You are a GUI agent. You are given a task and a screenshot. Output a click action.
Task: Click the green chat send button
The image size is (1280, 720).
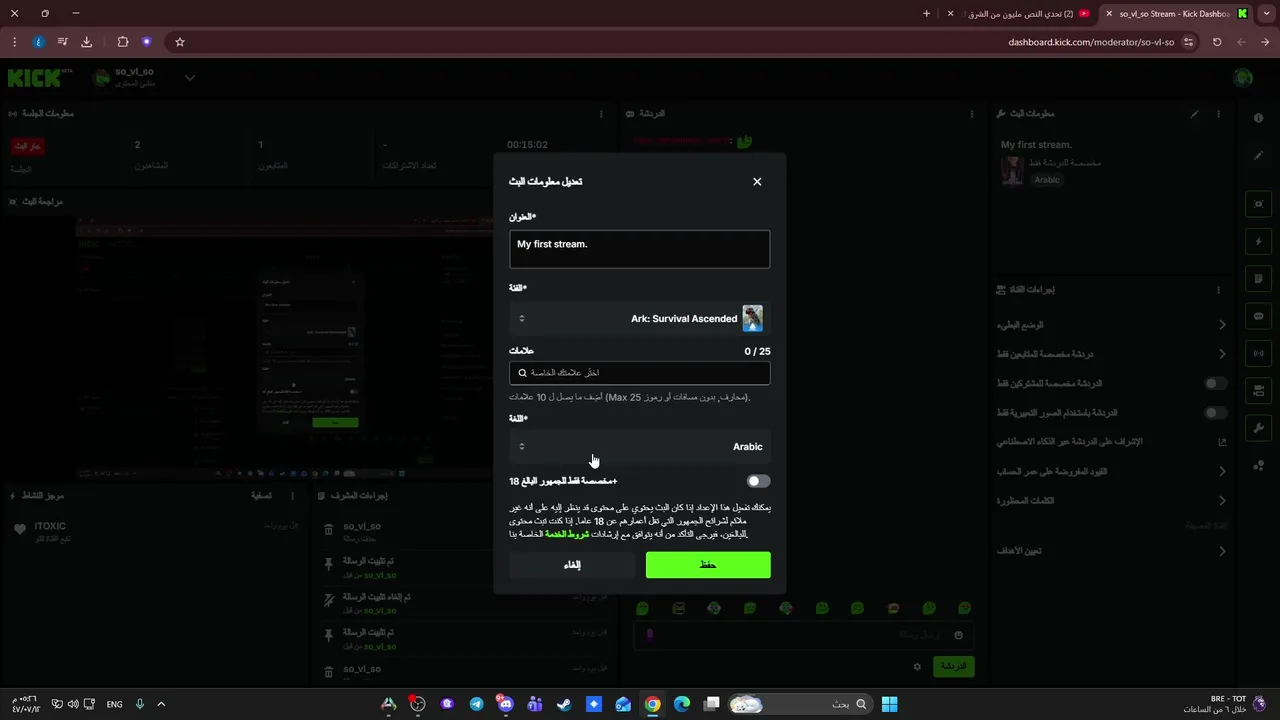(x=953, y=666)
